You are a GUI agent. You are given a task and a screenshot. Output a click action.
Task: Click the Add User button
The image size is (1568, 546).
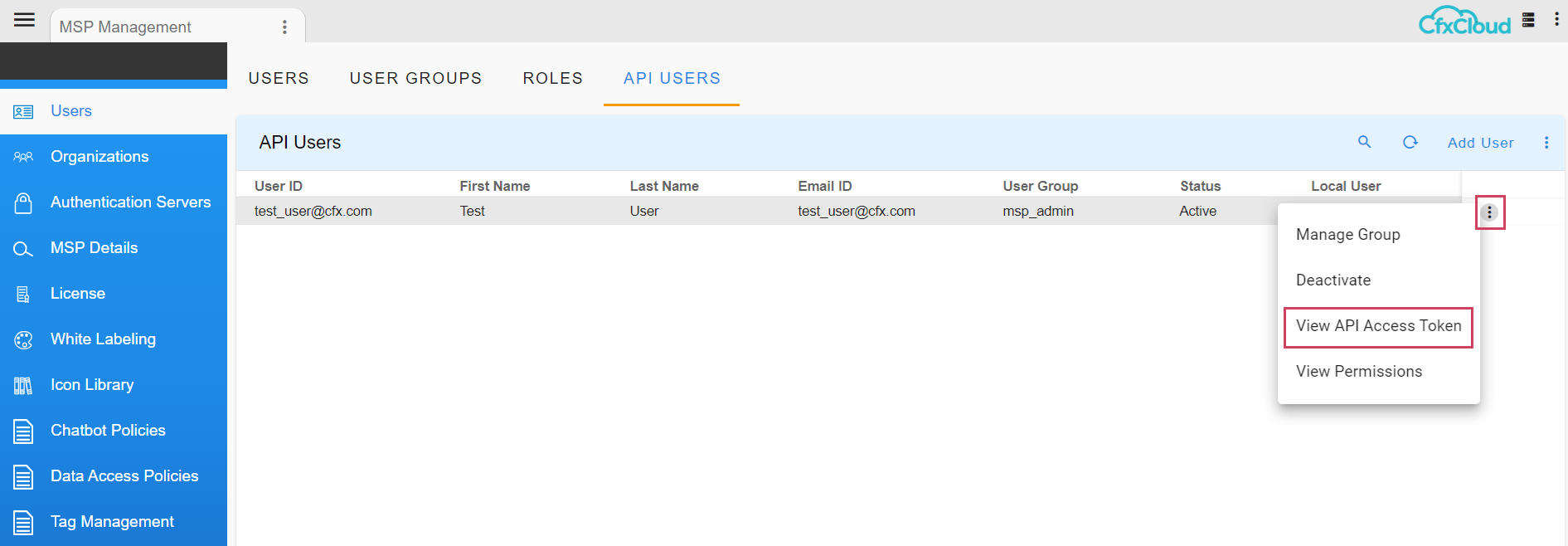coord(1480,143)
